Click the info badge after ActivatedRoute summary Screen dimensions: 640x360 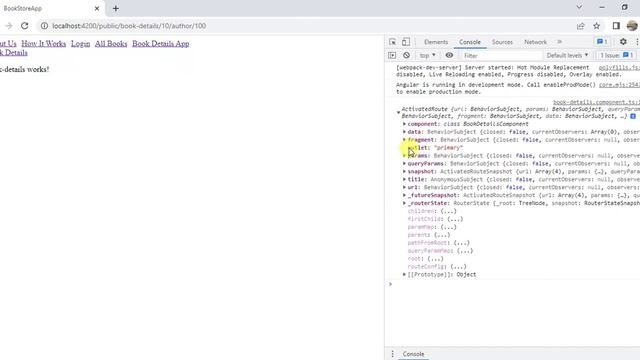[633, 116]
